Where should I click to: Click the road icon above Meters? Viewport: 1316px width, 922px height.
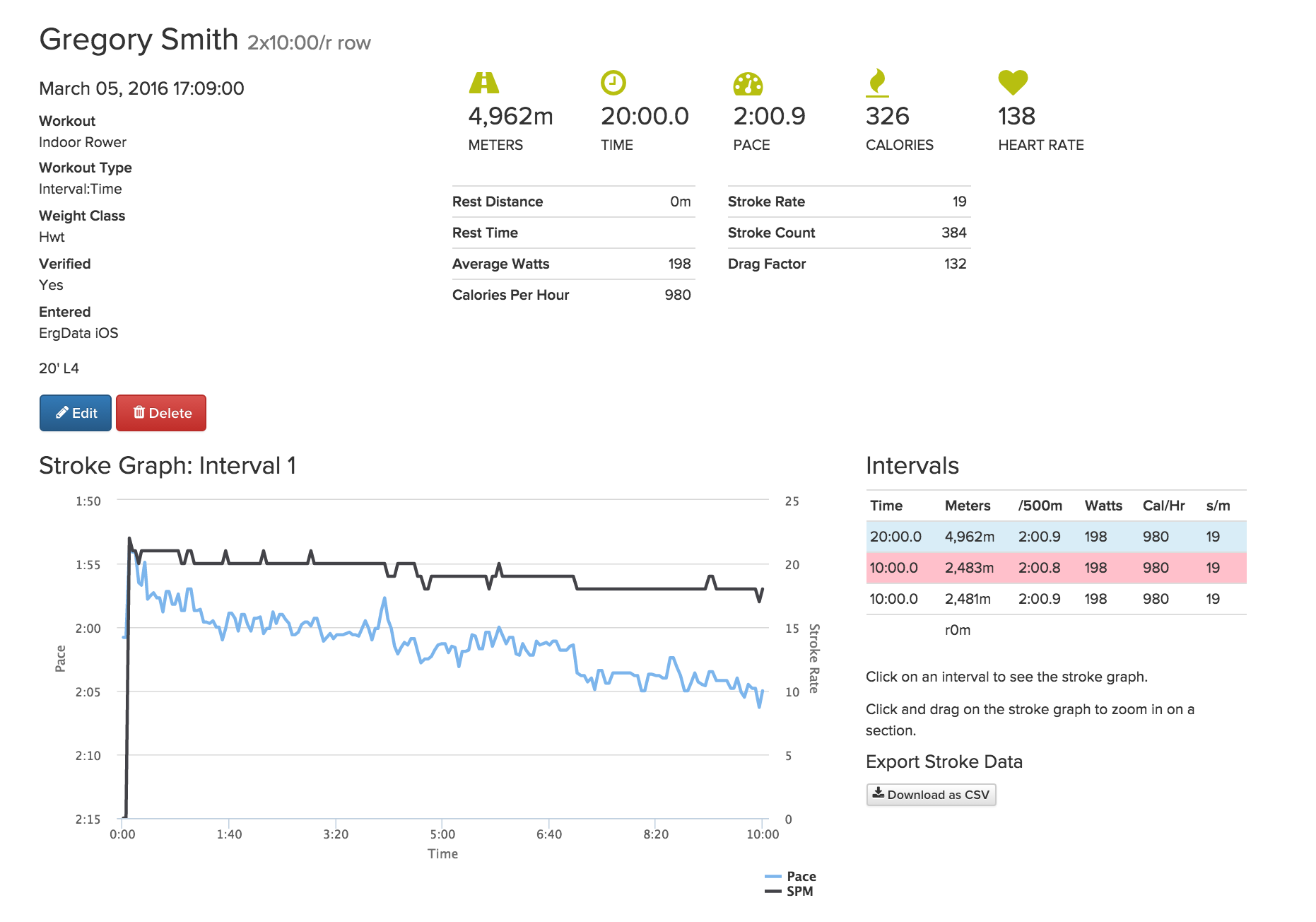coord(484,83)
